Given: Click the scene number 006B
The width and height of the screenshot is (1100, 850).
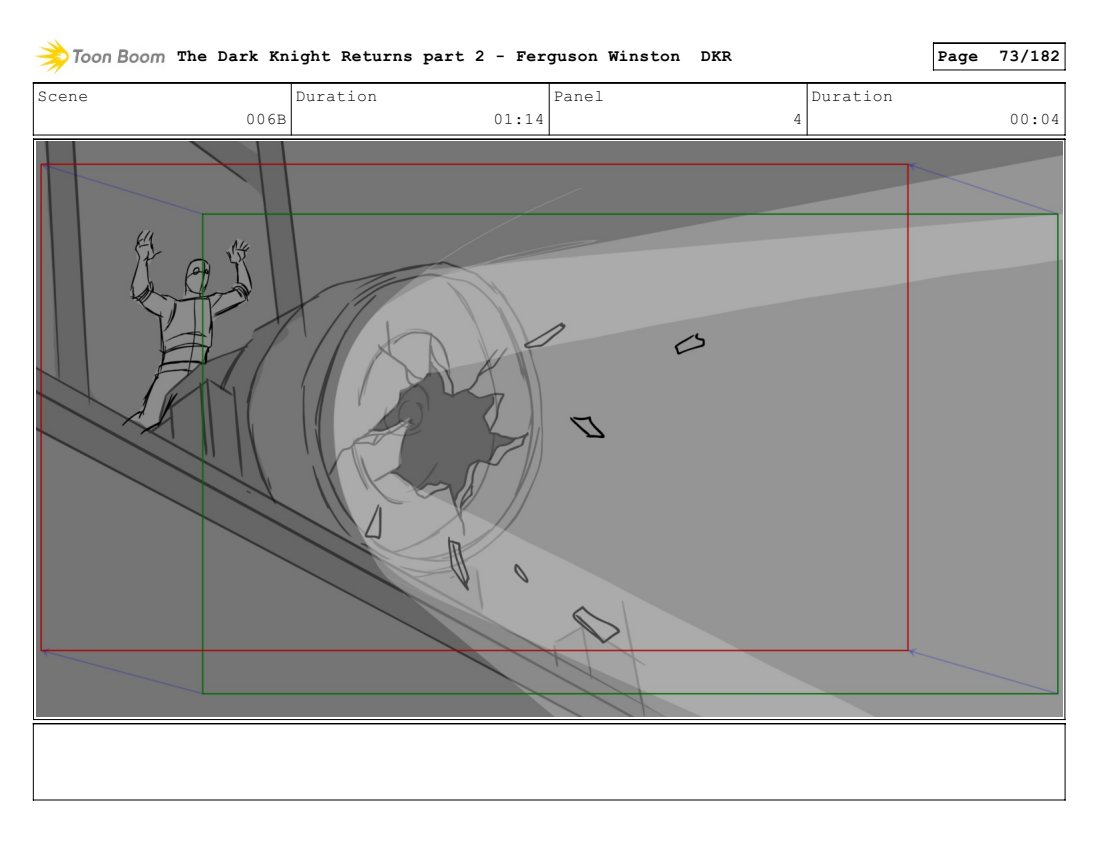Looking at the screenshot, I should pos(266,119).
